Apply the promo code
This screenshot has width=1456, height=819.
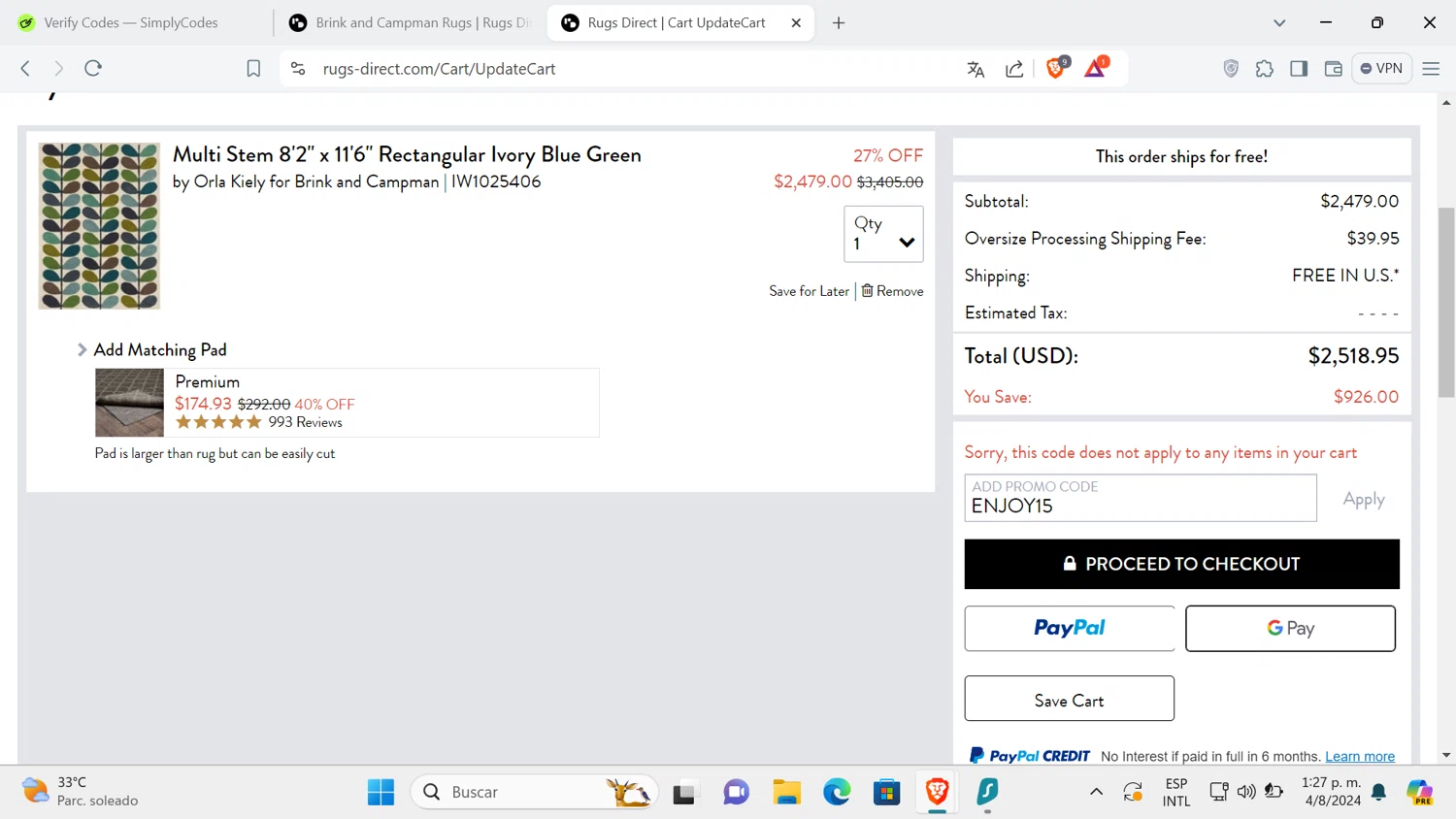click(1364, 499)
